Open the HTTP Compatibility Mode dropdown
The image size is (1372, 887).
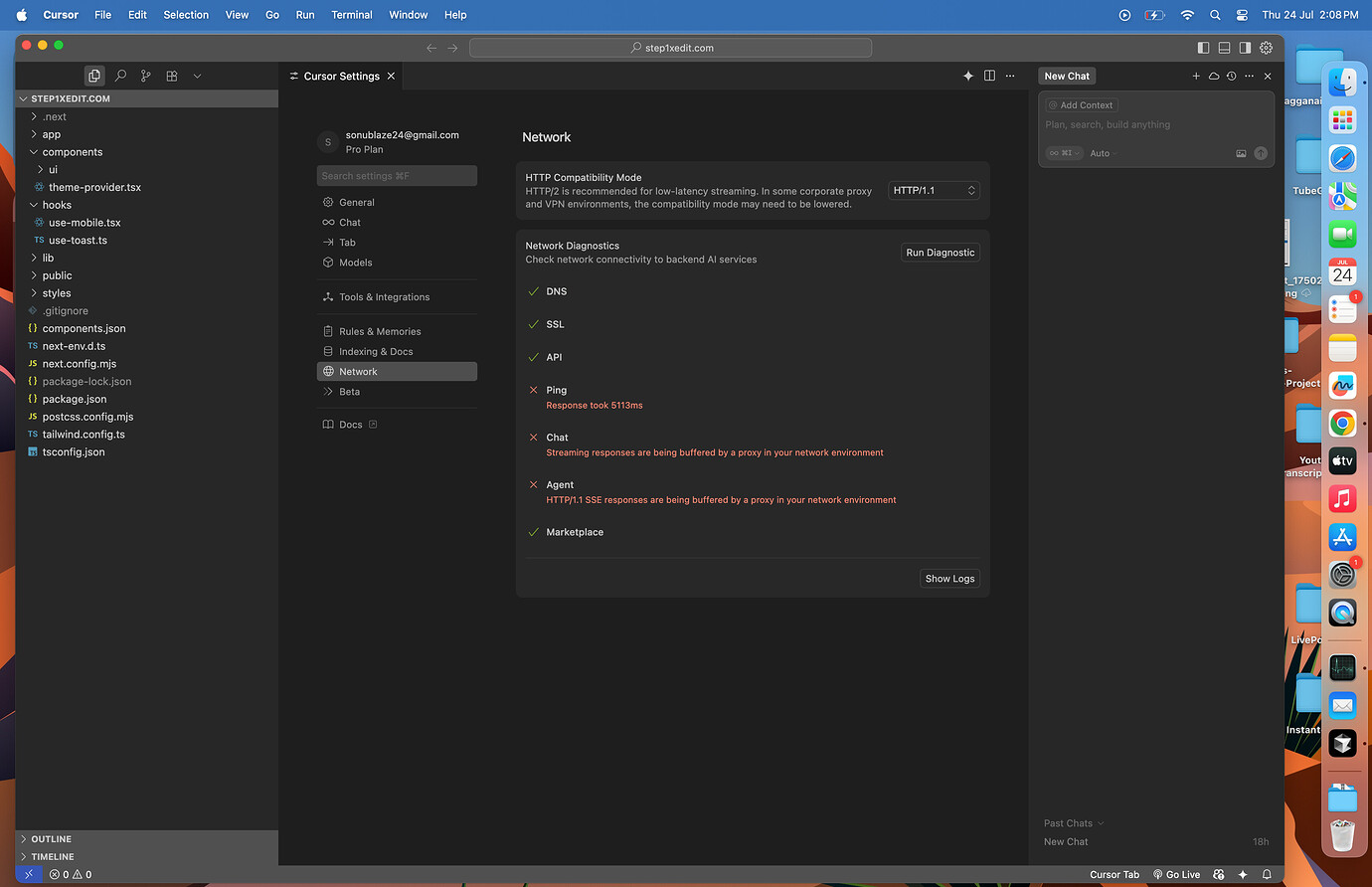pyautogui.click(x=933, y=190)
